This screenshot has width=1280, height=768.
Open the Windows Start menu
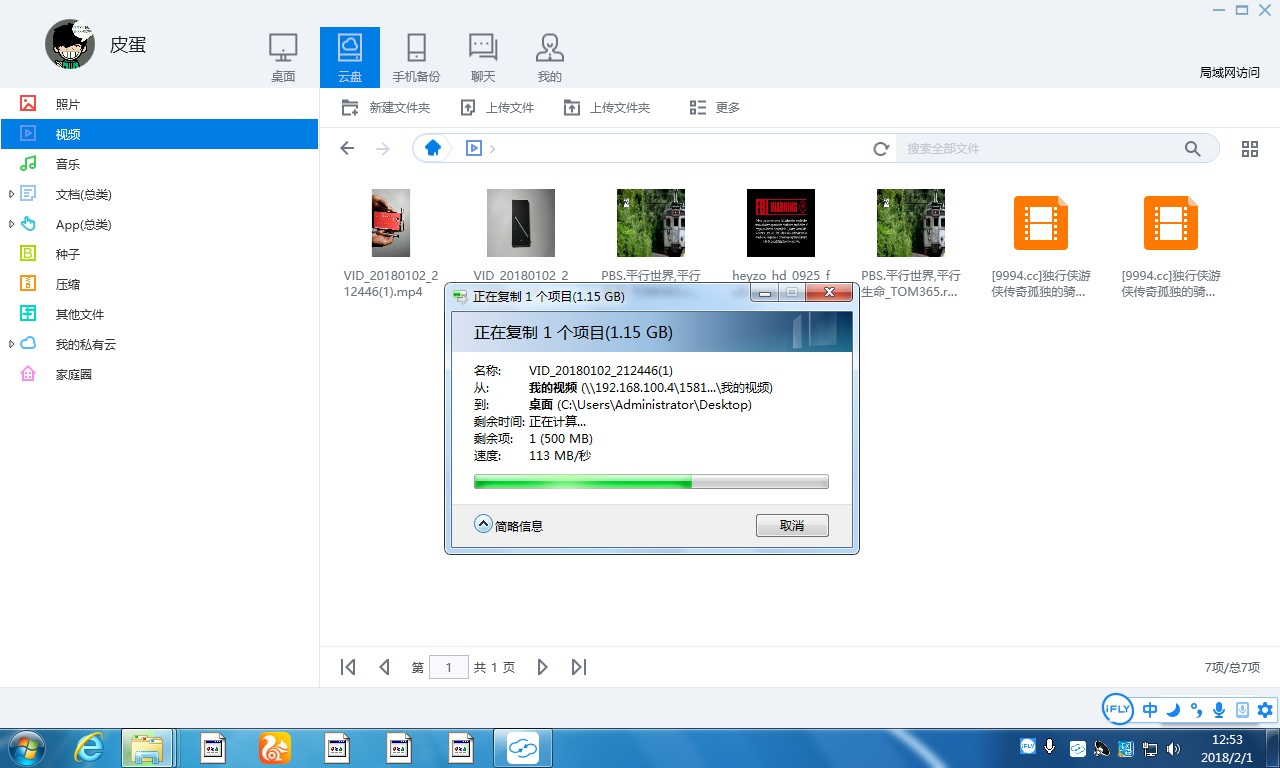click(x=25, y=748)
